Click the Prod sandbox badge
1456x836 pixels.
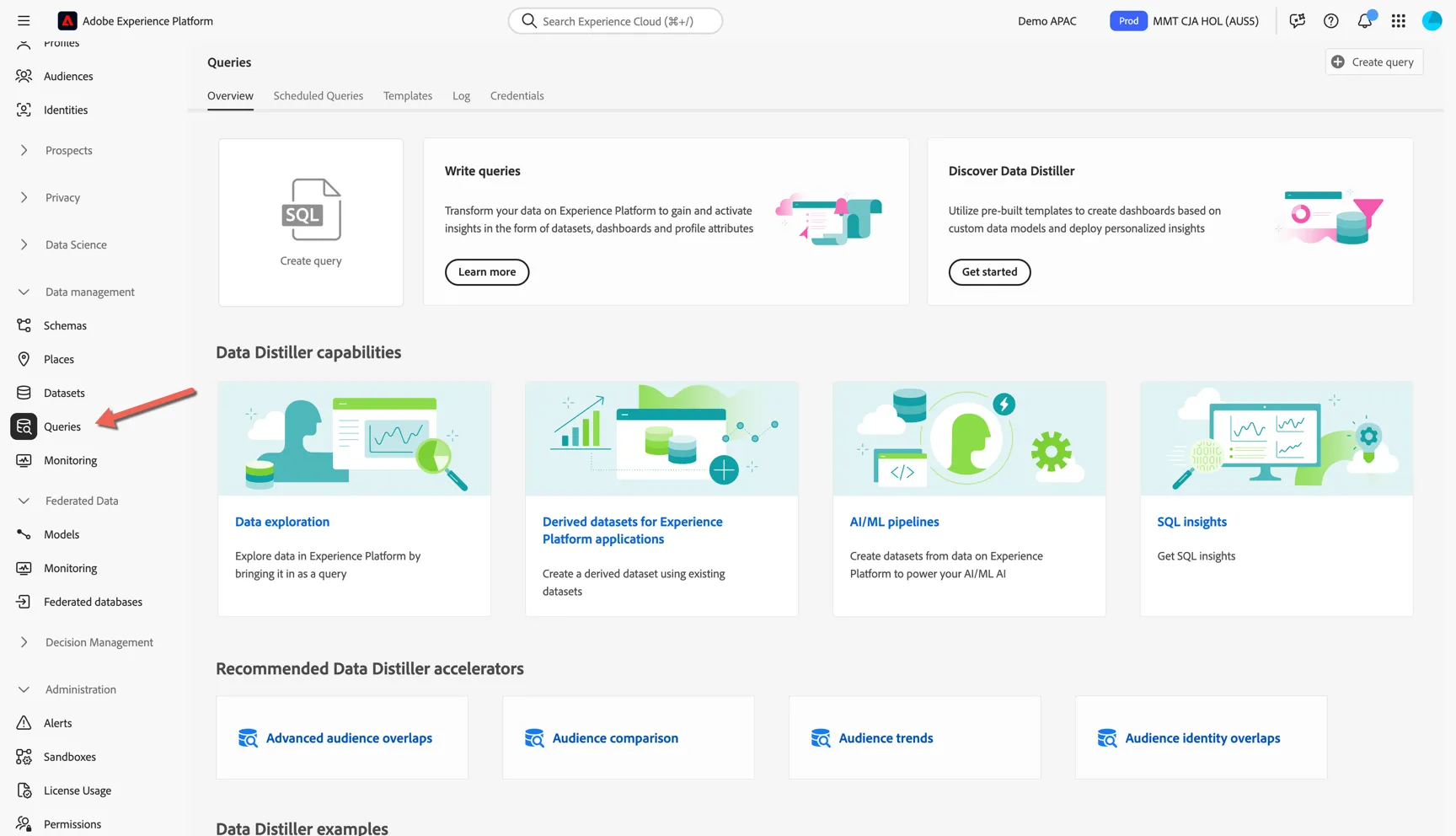pos(1129,21)
